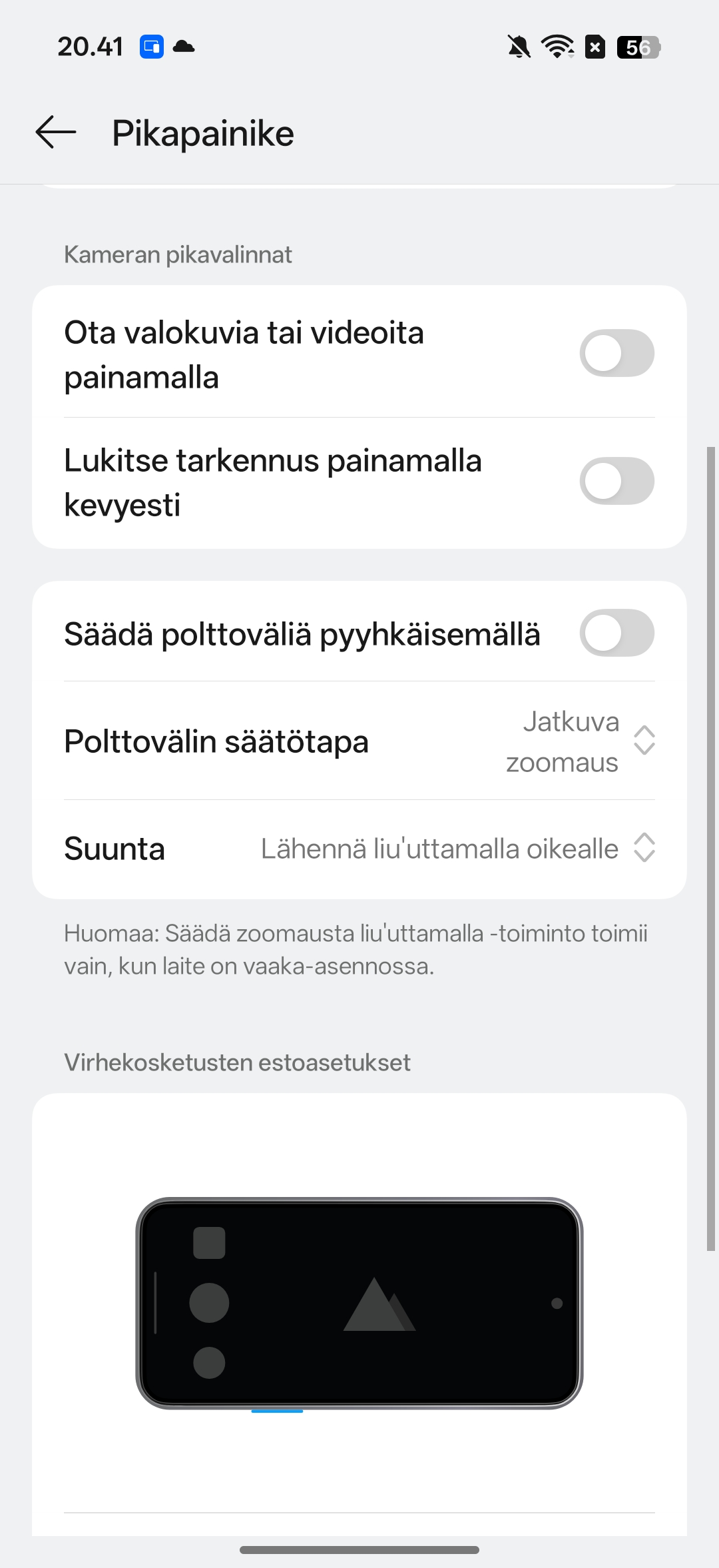Tap the blue screen-cast status icon
Image resolution: width=719 pixels, height=1568 pixels.
(152, 47)
